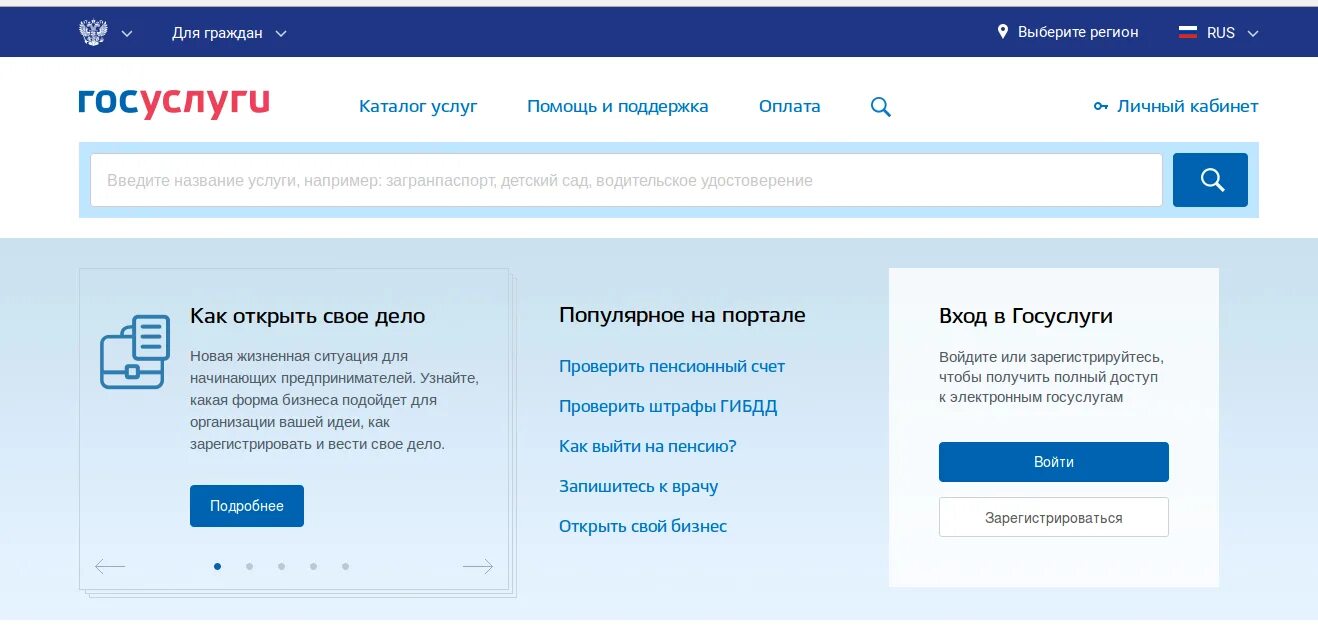The height and width of the screenshot is (634, 1318).
Task: Click the blue search button with magnifier
Action: tap(1210, 180)
